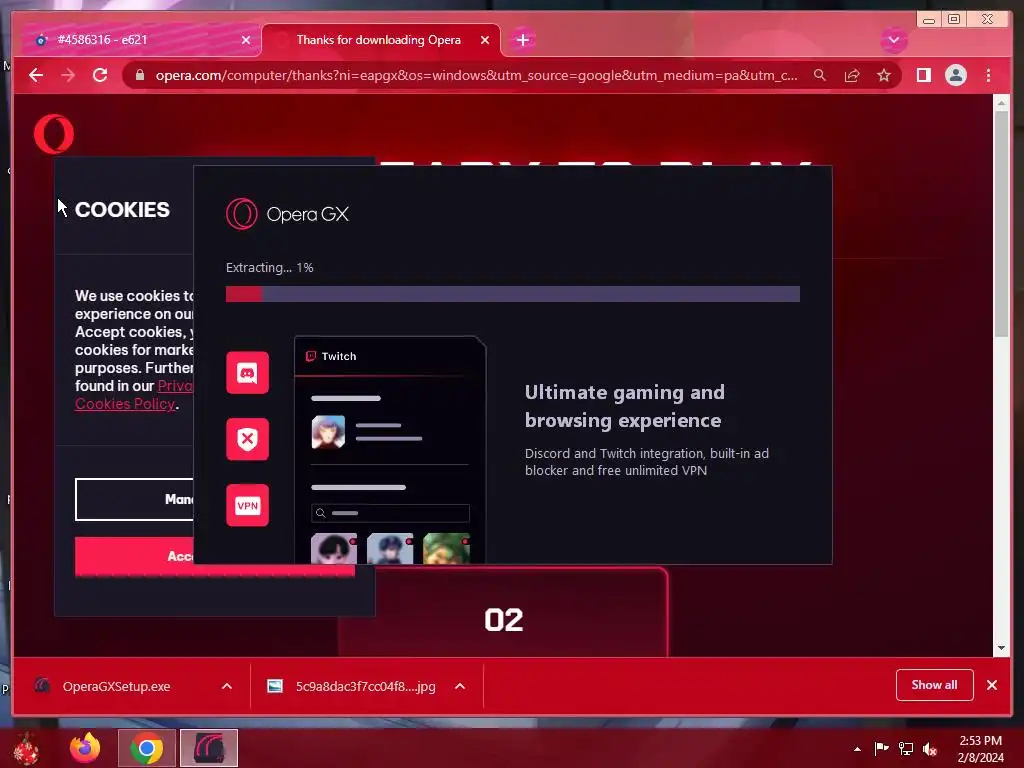Open the OperaGXSetup.exe download item
Viewport: 1024px width, 768px height.
116,686
